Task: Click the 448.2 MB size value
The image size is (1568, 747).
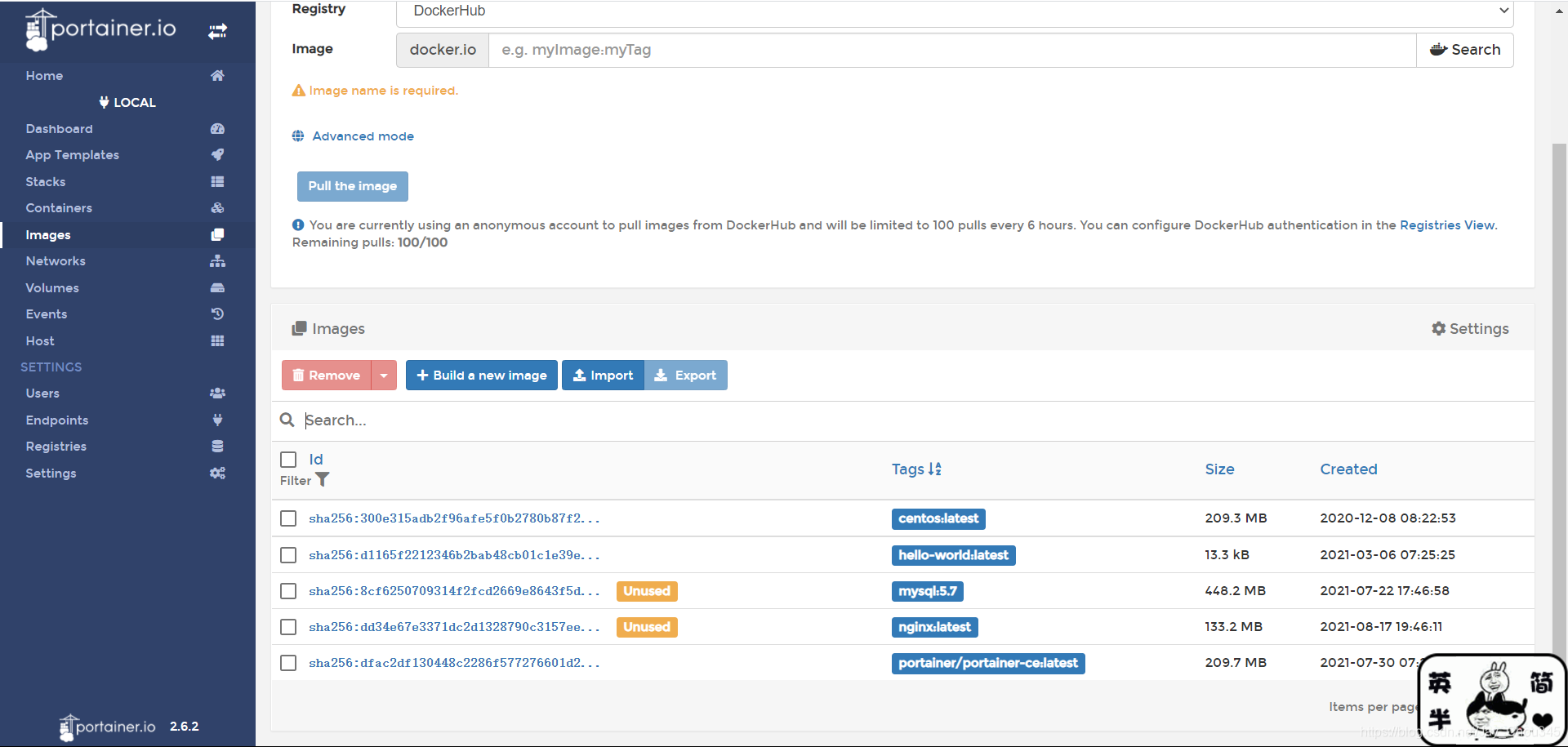Action: (1235, 591)
